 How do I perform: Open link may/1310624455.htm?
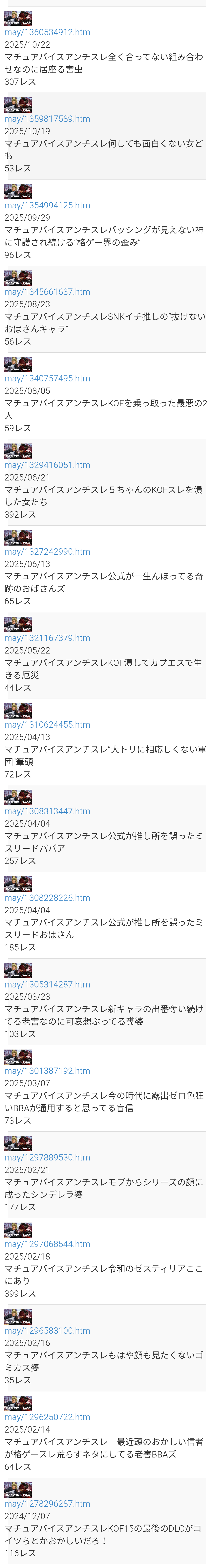point(47,724)
